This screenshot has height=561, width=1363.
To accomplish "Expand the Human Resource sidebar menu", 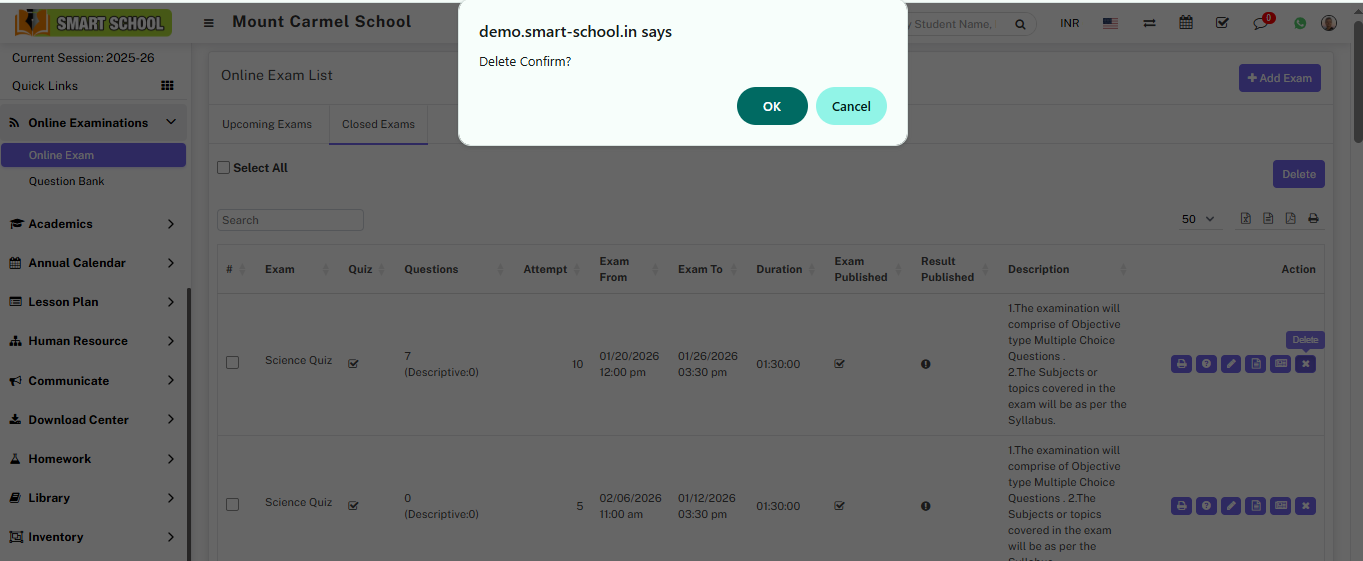I will tap(93, 341).
